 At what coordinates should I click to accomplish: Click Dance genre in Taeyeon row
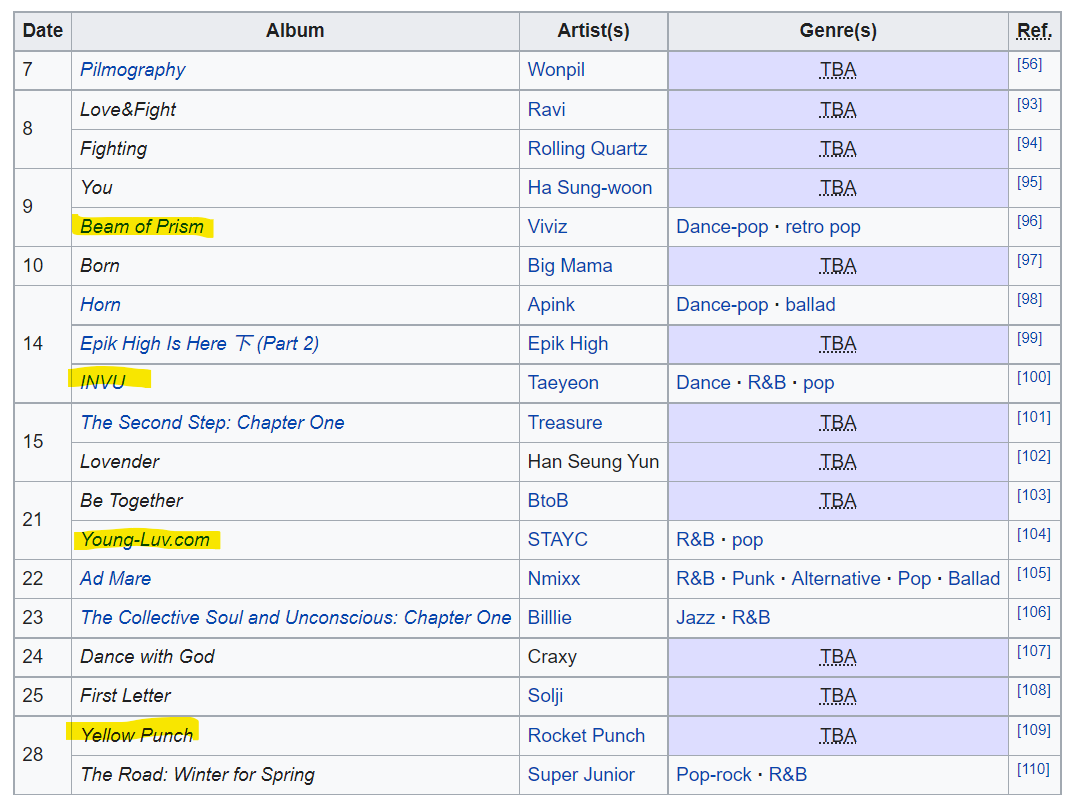coord(703,382)
